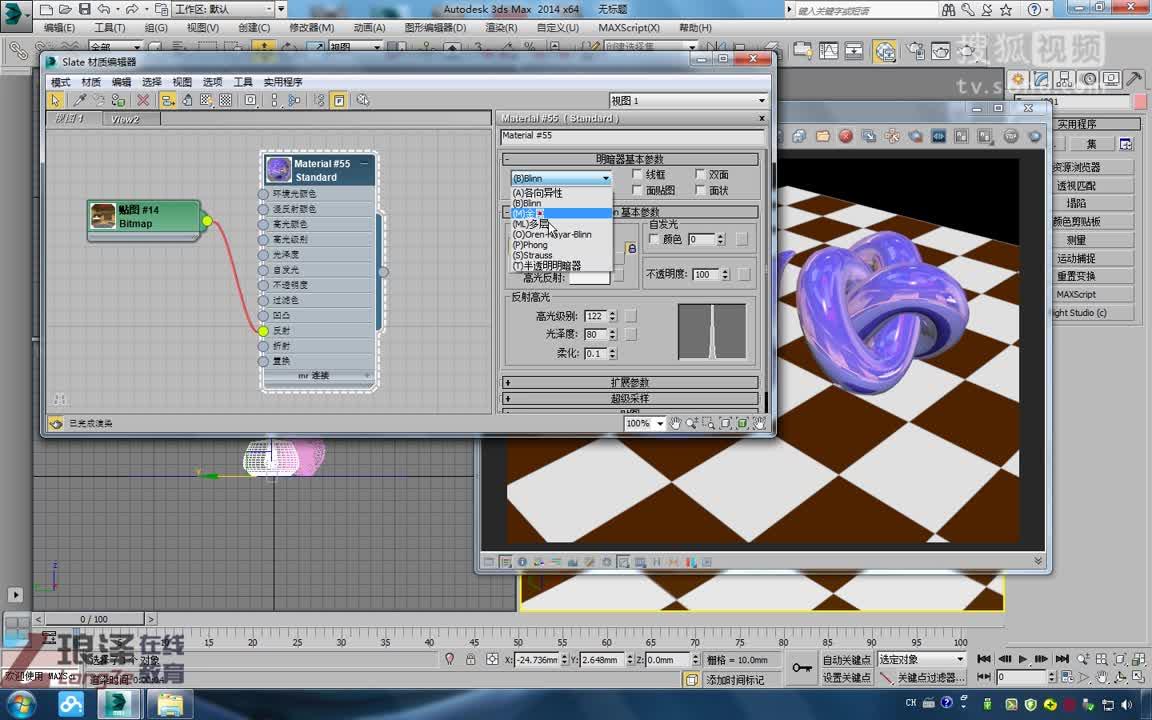Click the MAXScript button in the utilities panel

[x=1090, y=294]
